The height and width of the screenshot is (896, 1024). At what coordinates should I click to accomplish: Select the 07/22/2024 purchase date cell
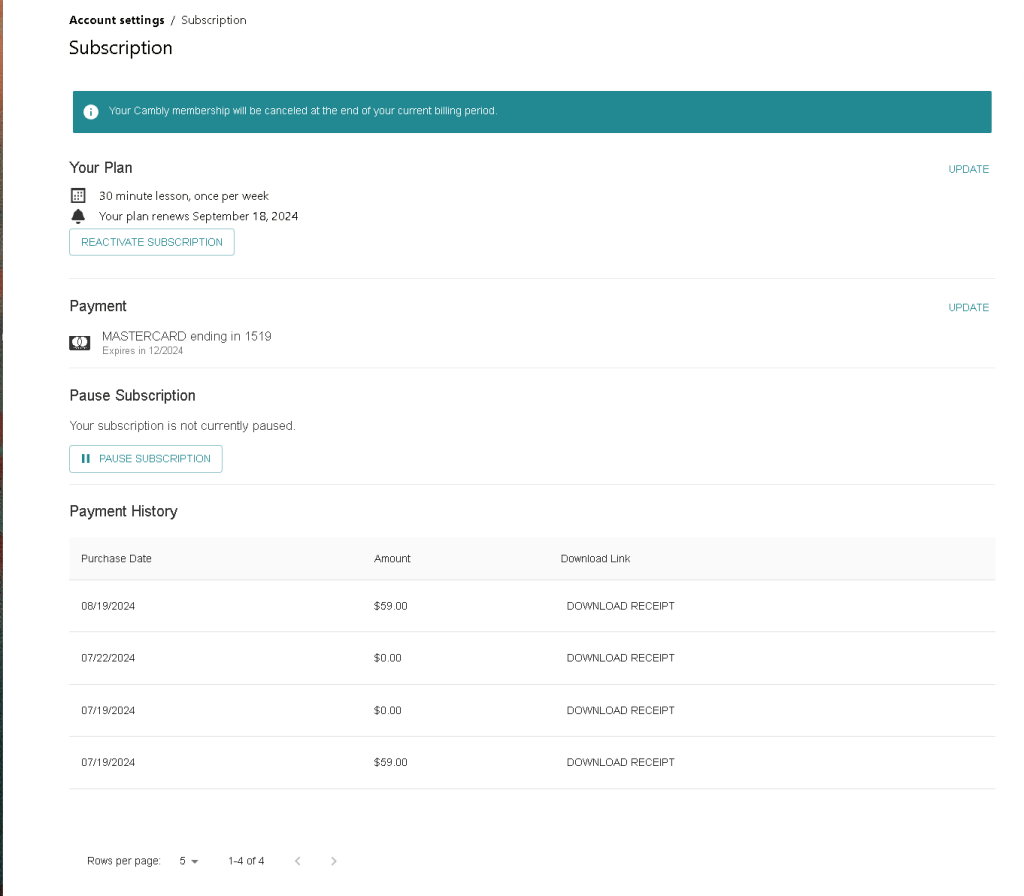pyautogui.click(x=108, y=658)
